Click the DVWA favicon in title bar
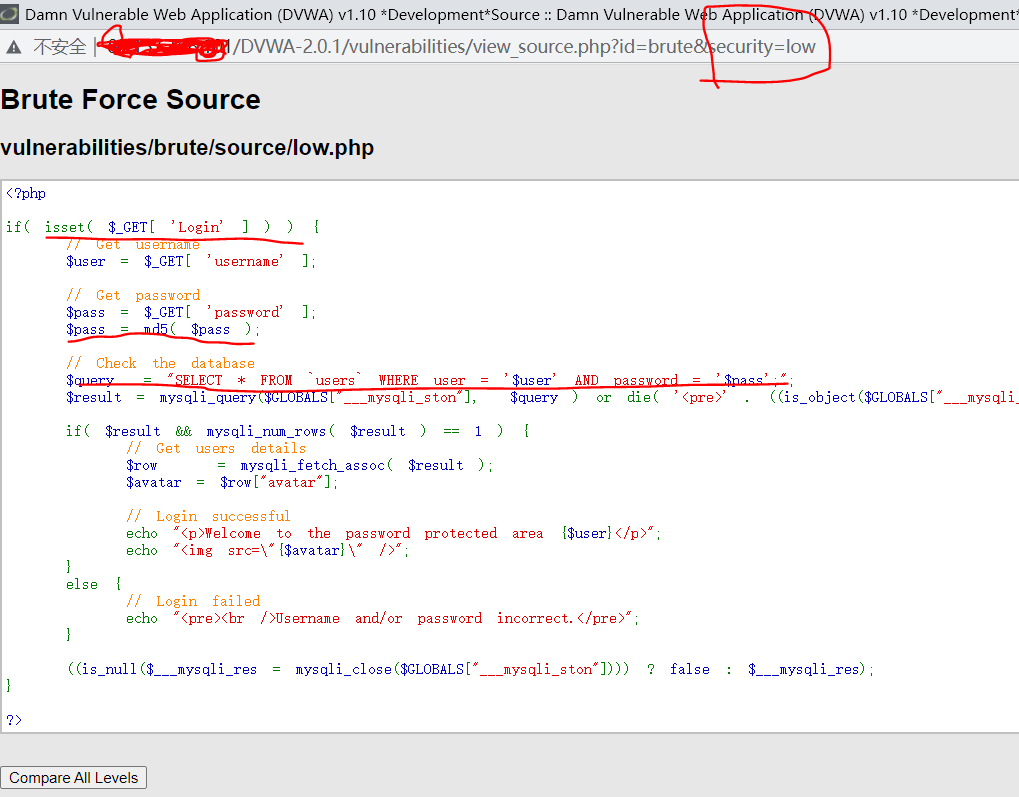This screenshot has width=1019, height=797. [x=9, y=14]
